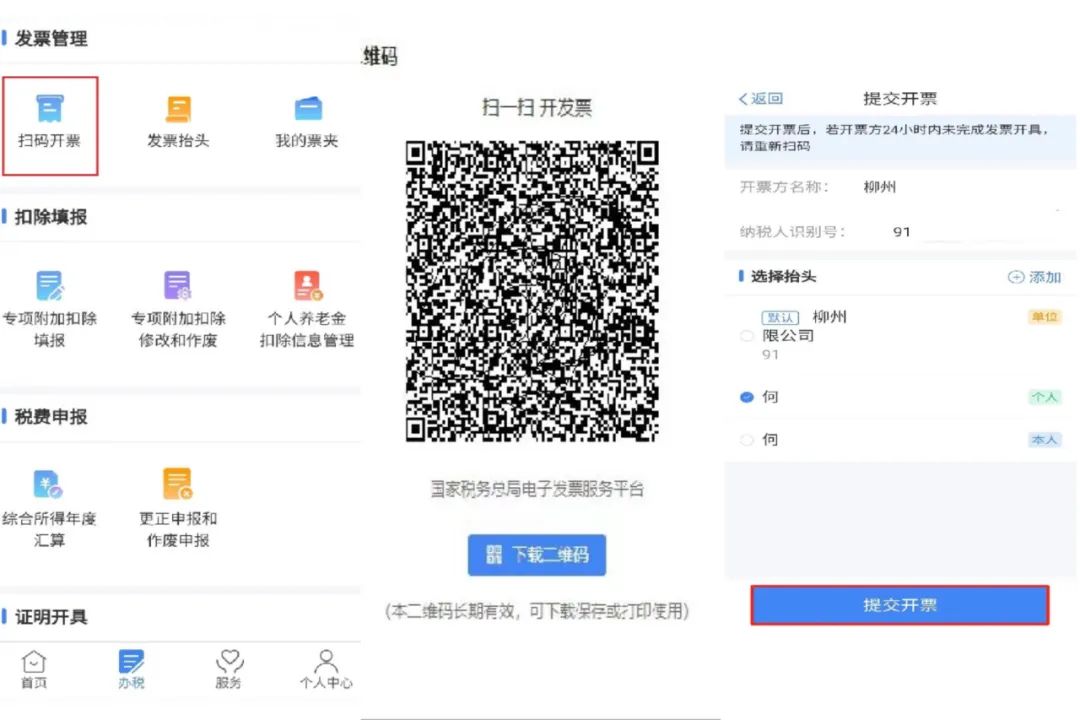Click 下载二维码 download button

coord(537,555)
